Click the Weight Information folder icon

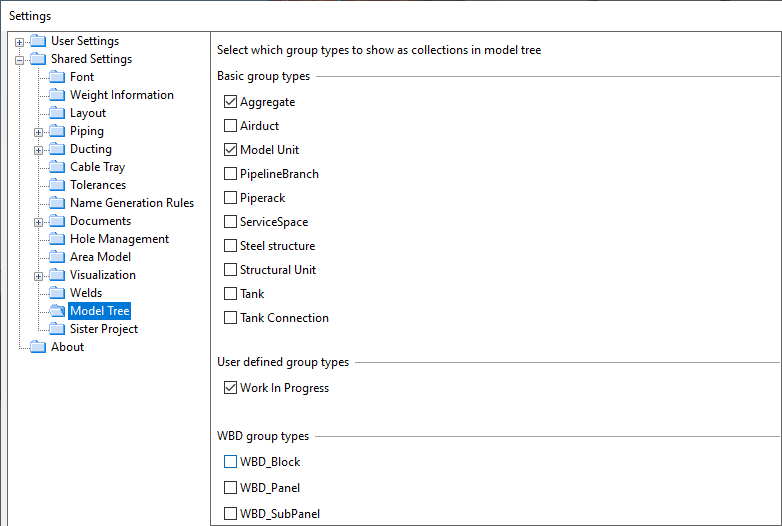pyautogui.click(x=57, y=95)
